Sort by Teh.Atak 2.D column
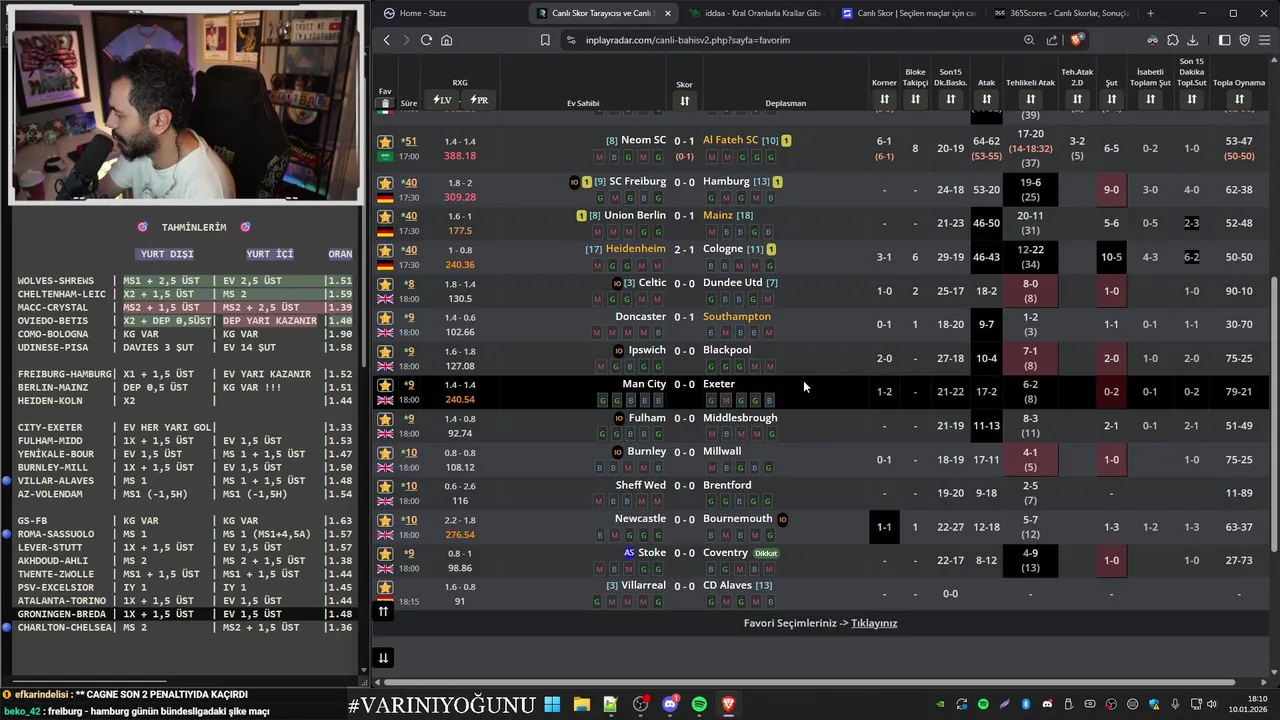This screenshot has height=720, width=1280. tap(1077, 99)
